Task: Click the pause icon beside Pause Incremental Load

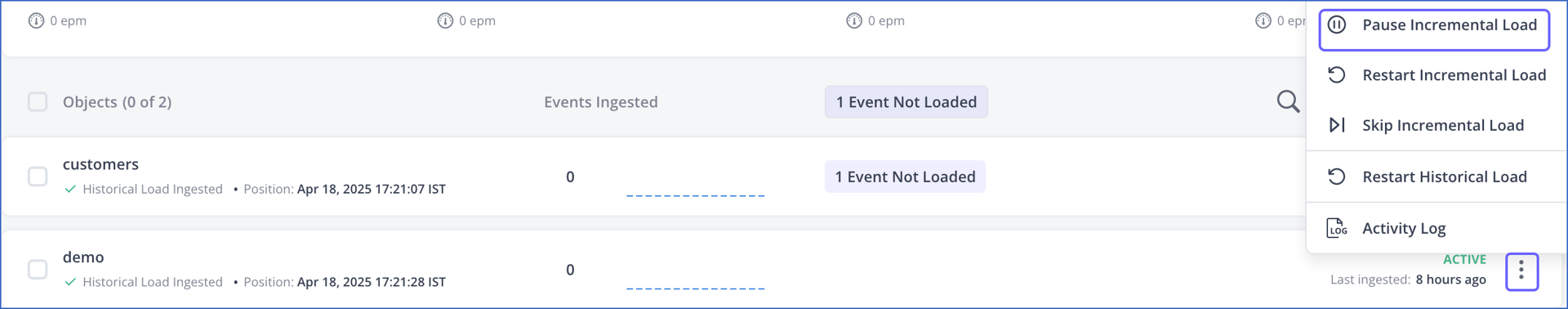Action: 1337,25
